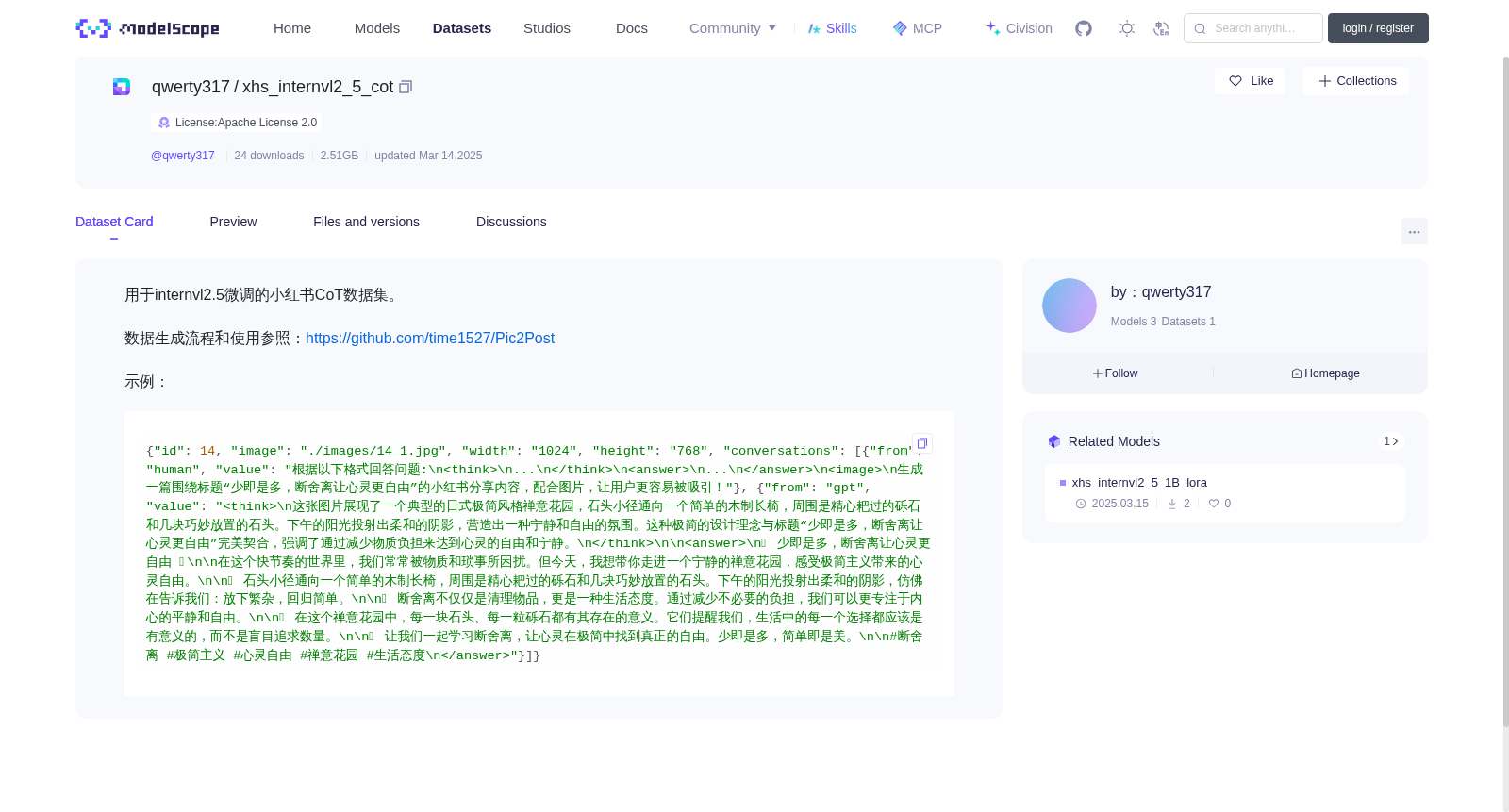Screen dimensions: 1509x812
Task: Copy the example code block
Action: click(x=922, y=443)
